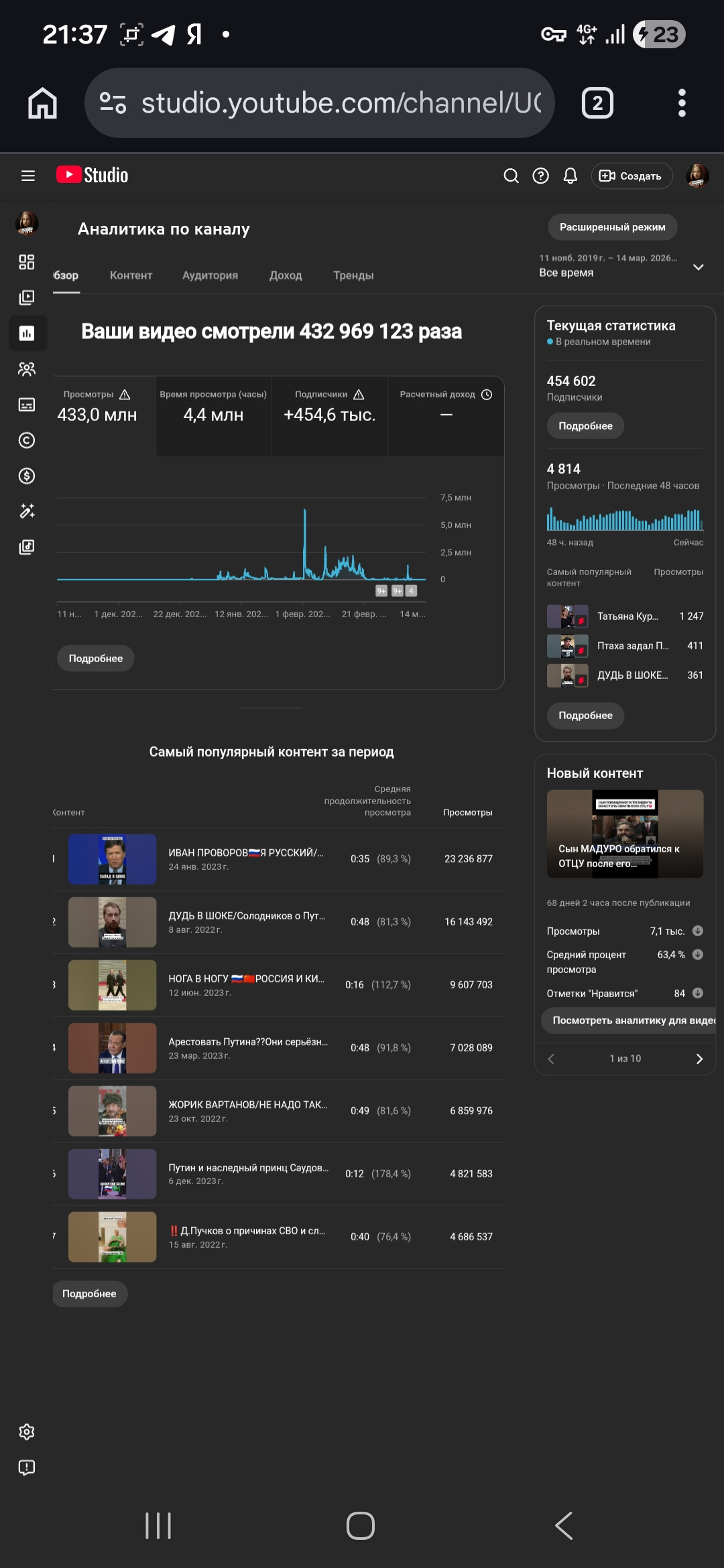
Task: Open Путин и наследный принц video
Action: pyautogui.click(x=279, y=1174)
